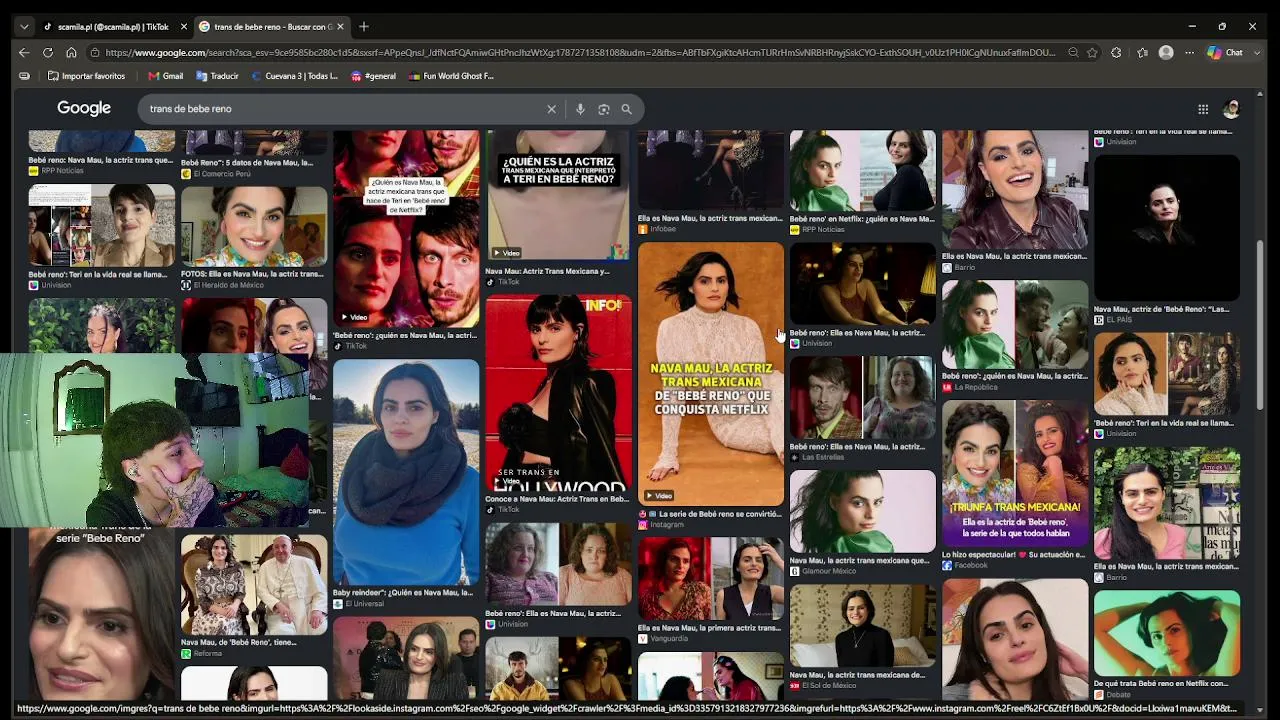
Task: Open the Gmail bookmark
Action: (x=165, y=76)
